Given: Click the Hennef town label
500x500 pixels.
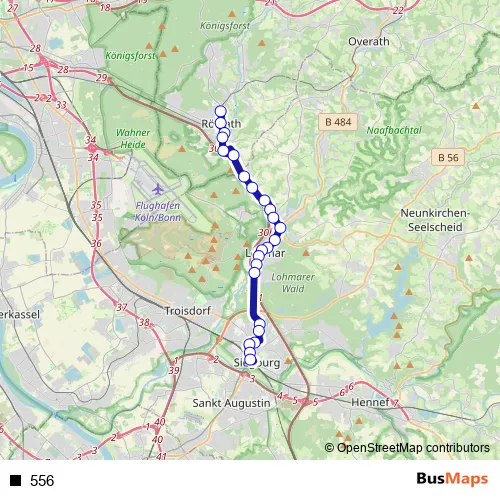Looking at the screenshot, I should click(370, 402).
